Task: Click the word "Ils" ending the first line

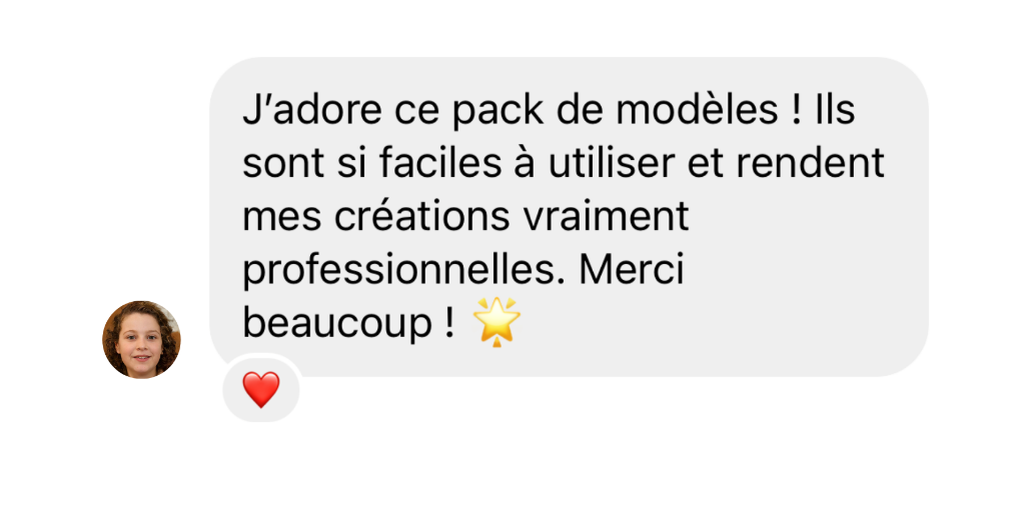Action: pyautogui.click(x=835, y=110)
